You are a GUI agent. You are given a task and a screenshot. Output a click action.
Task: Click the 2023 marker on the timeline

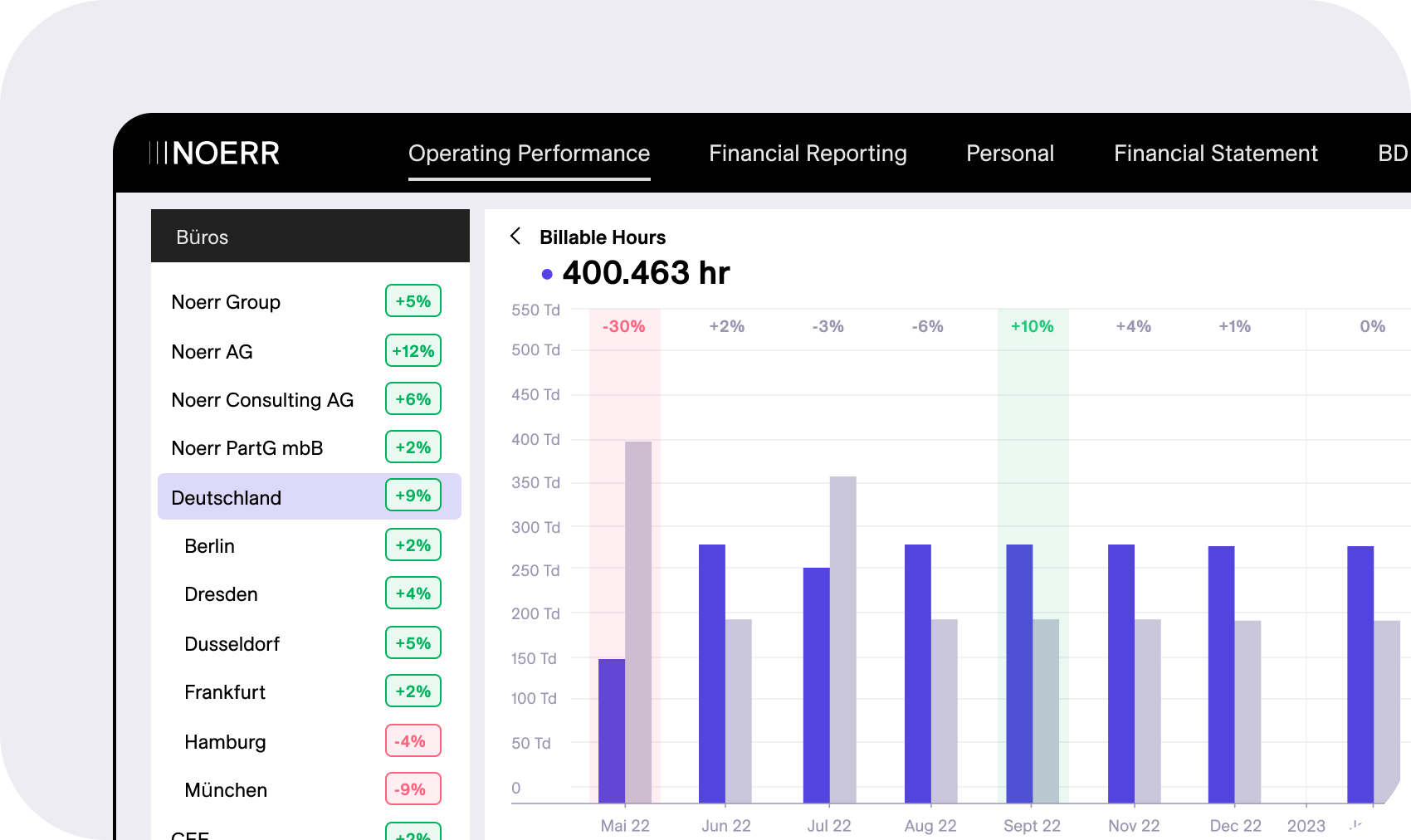[x=1306, y=826]
